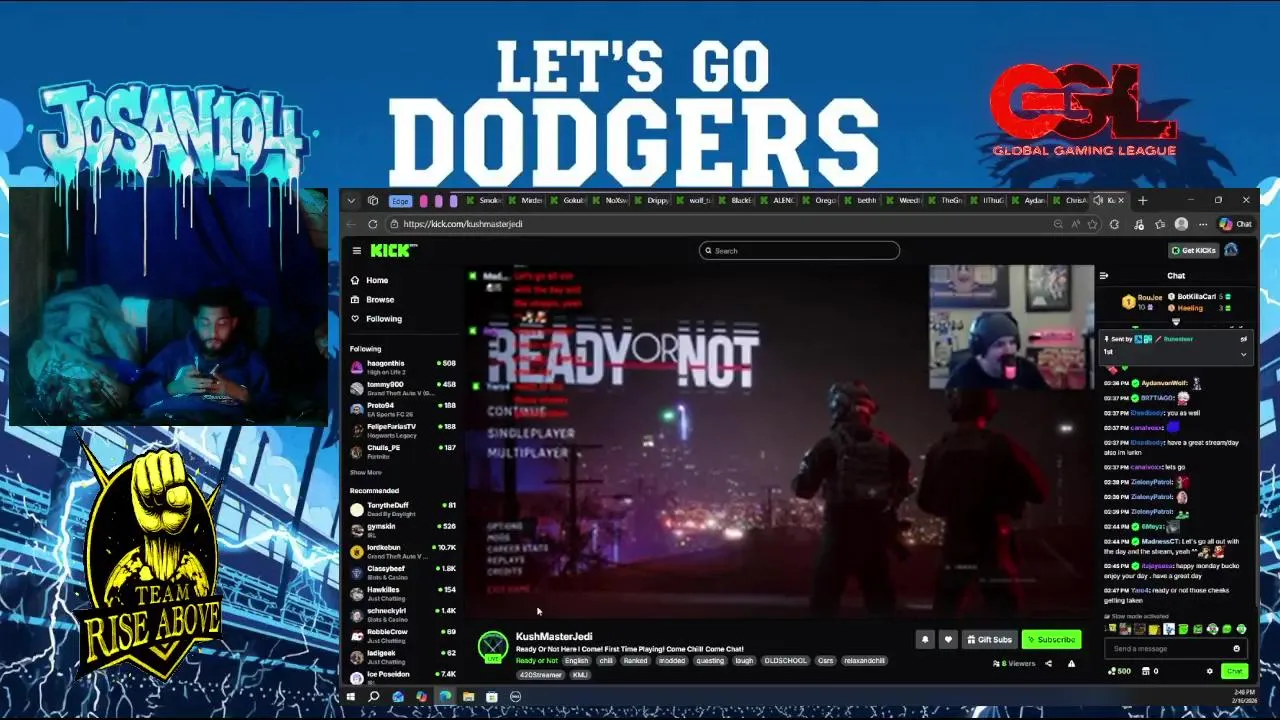The width and height of the screenshot is (1280, 720).
Task: Open browser profile icon in toolbar
Action: pos(1181,224)
